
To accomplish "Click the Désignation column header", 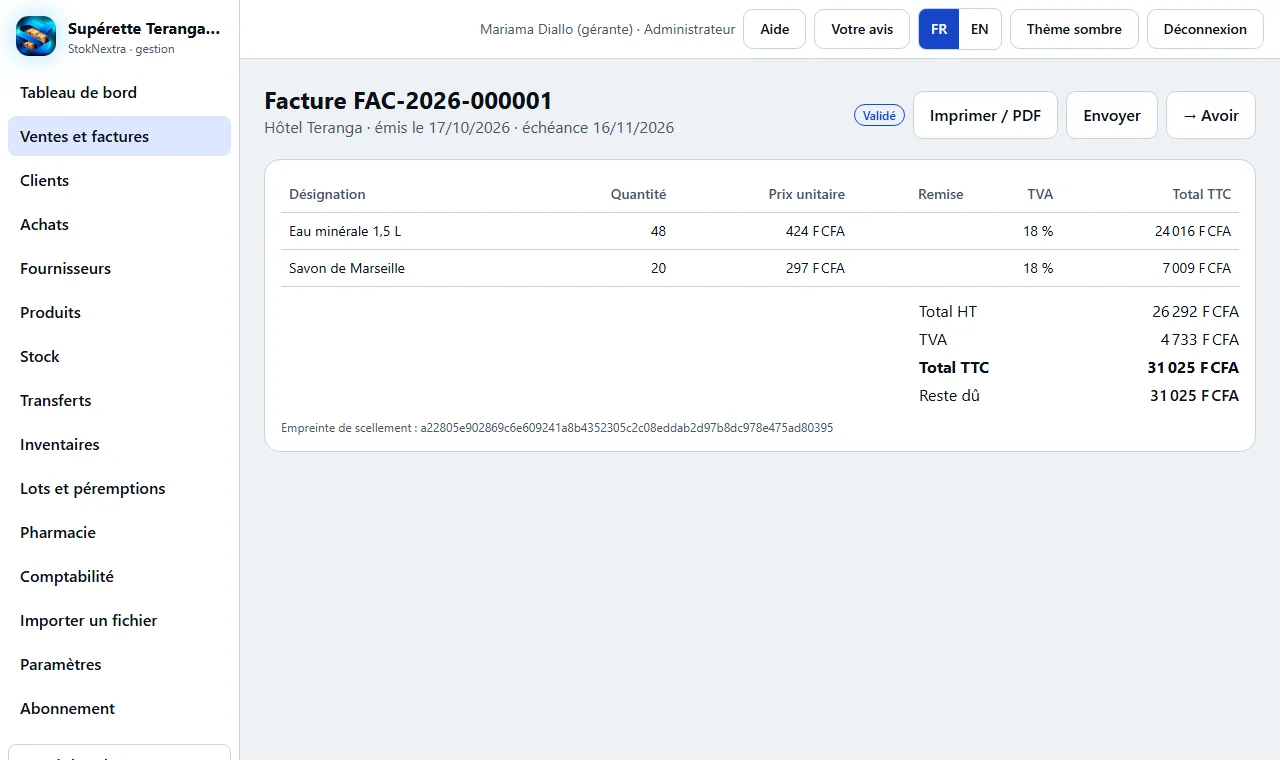I will pyautogui.click(x=327, y=194).
